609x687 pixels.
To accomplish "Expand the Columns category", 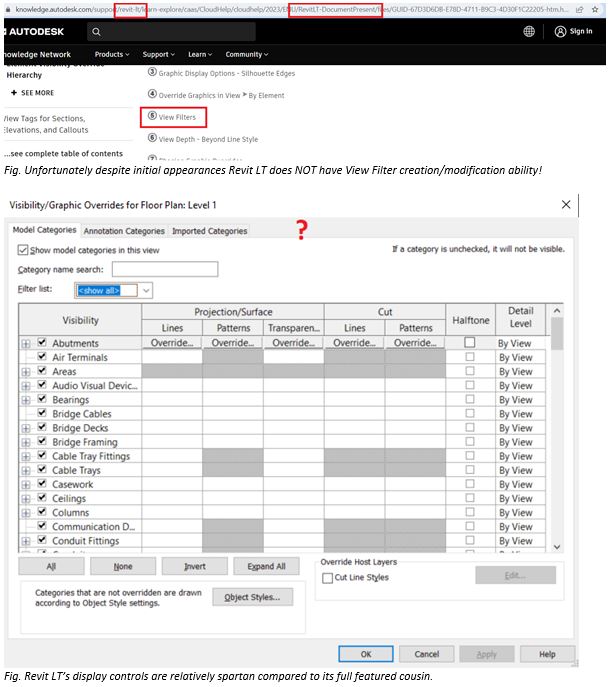I will point(26,513).
